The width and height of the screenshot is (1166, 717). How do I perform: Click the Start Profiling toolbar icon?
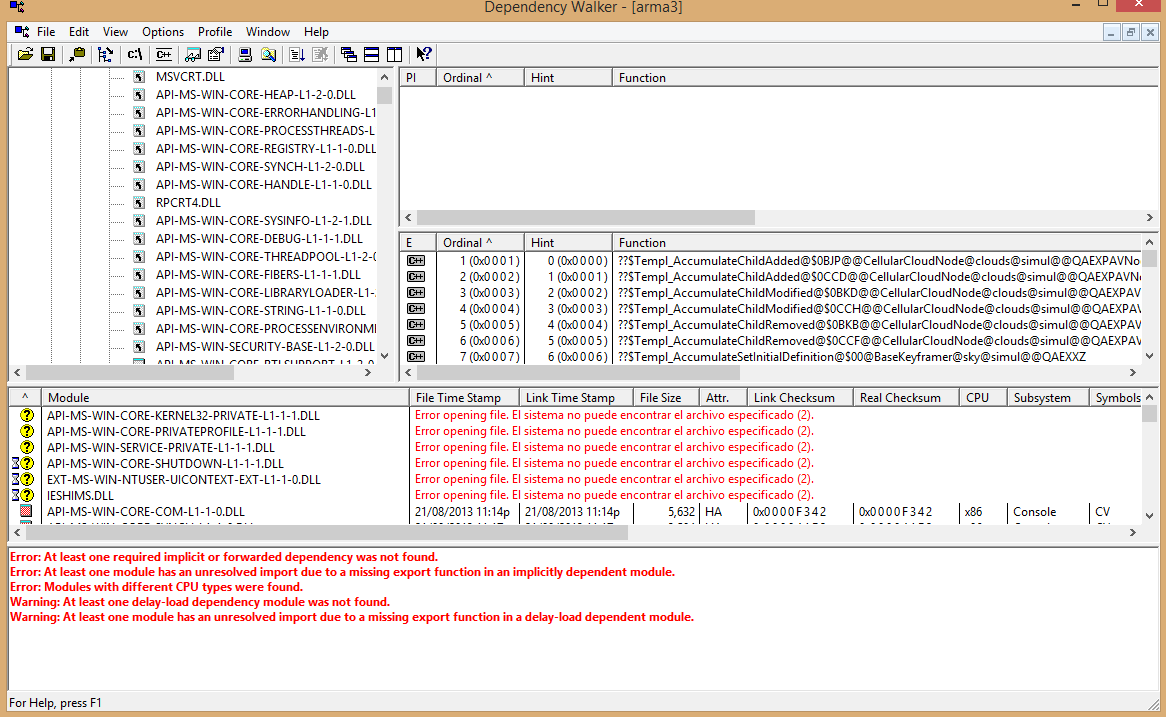(297, 55)
